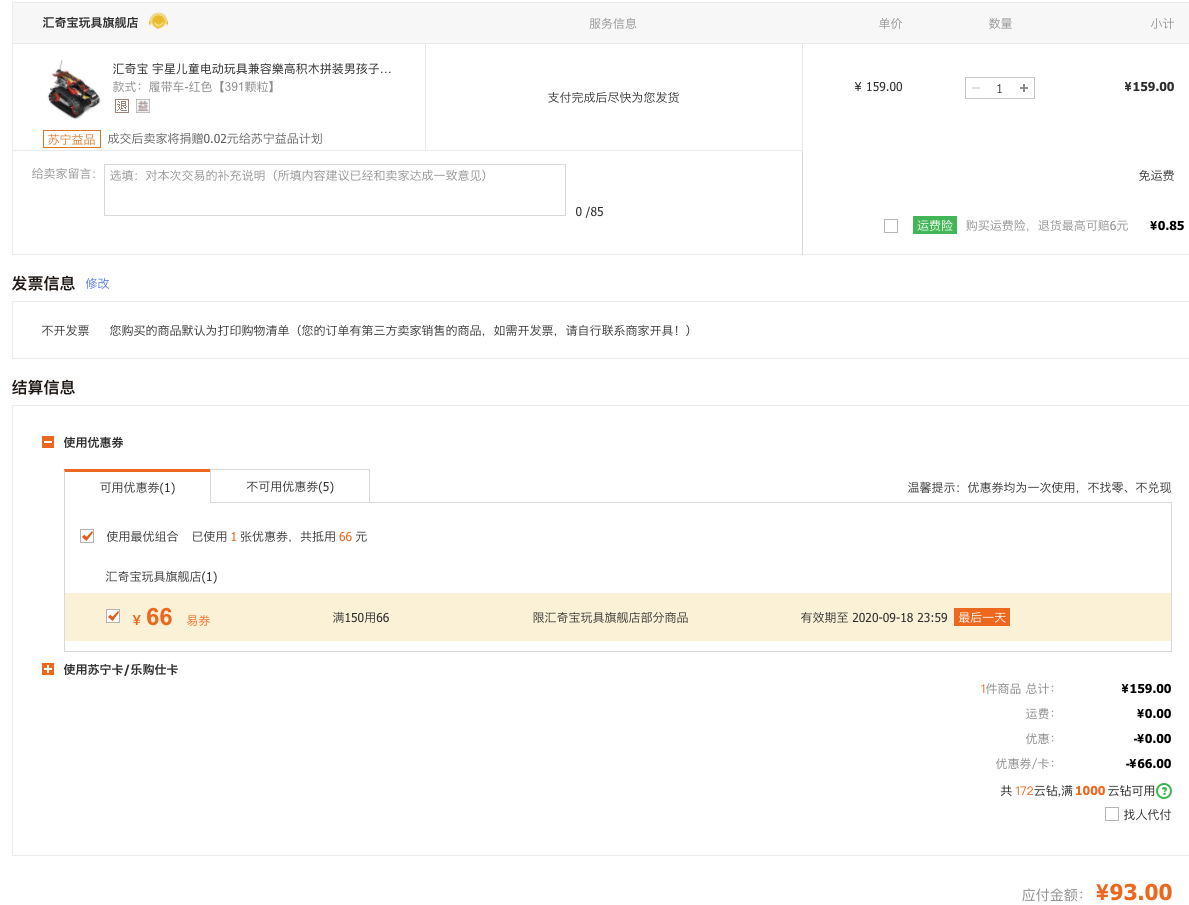Click the 限汇奇宝玩具旗舰店部分商品 text

tap(610, 617)
